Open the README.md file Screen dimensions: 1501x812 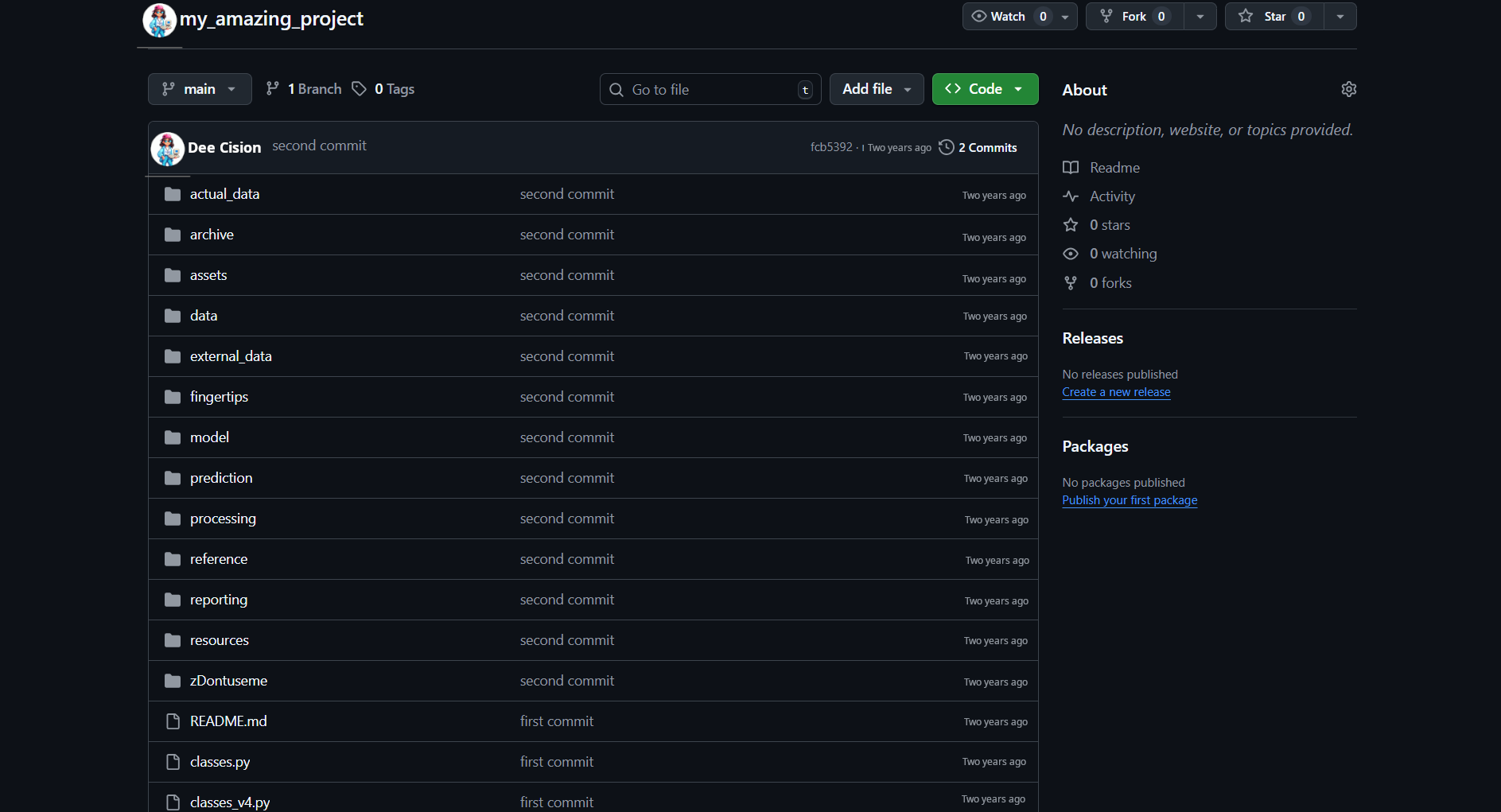(227, 721)
